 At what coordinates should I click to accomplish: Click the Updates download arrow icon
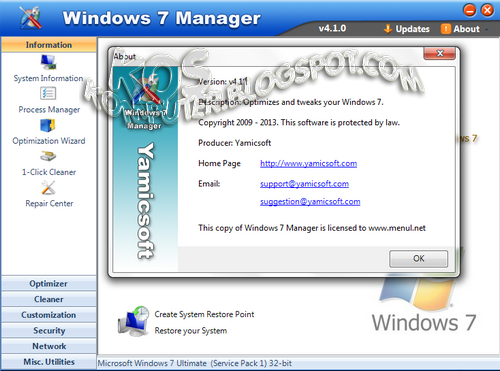pyautogui.click(x=388, y=29)
